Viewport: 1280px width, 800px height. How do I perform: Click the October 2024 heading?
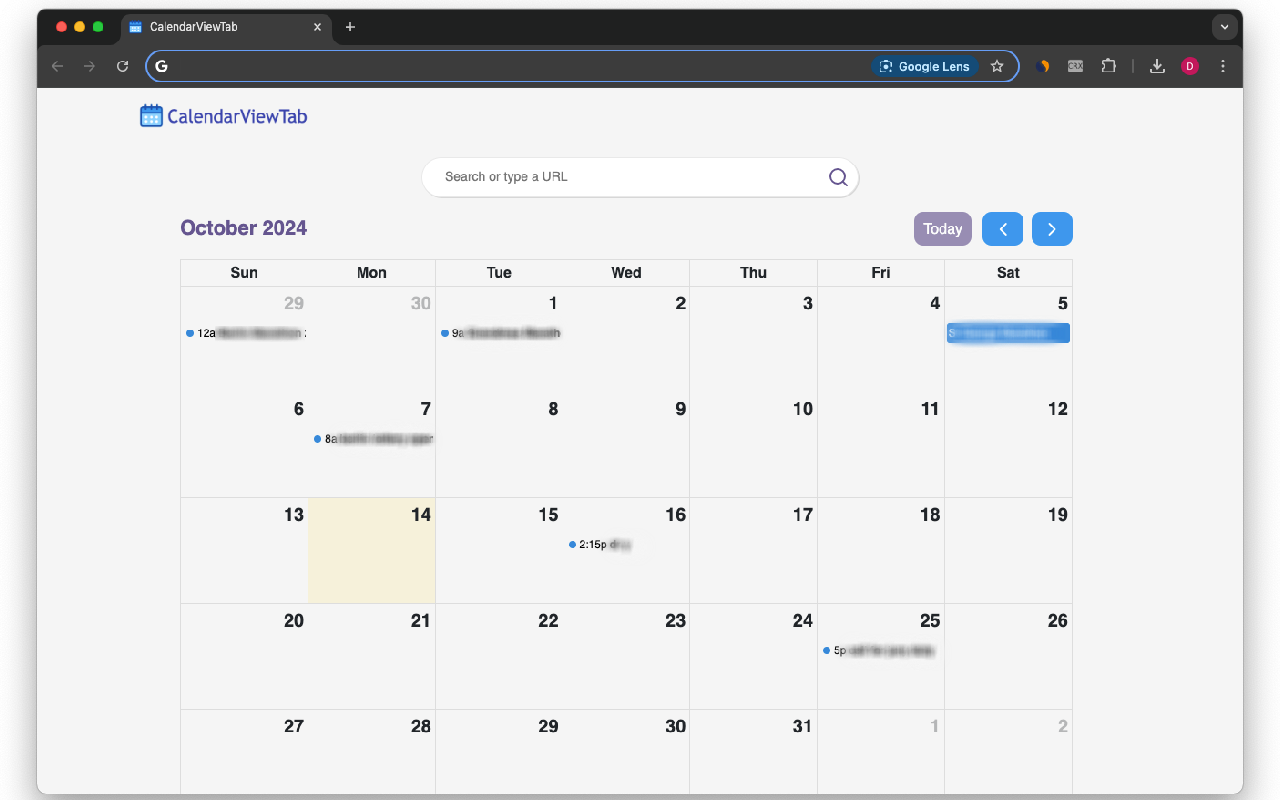tap(243, 228)
